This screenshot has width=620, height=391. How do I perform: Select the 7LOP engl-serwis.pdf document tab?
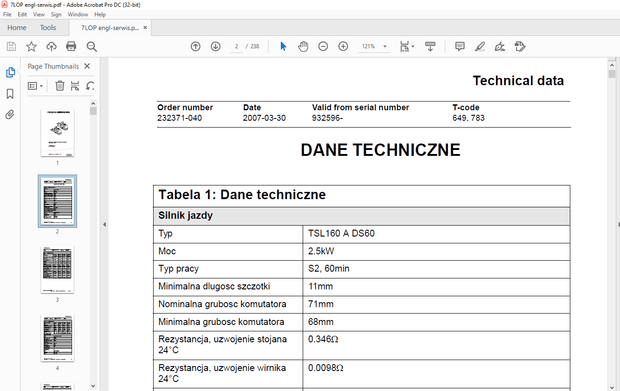coord(110,28)
